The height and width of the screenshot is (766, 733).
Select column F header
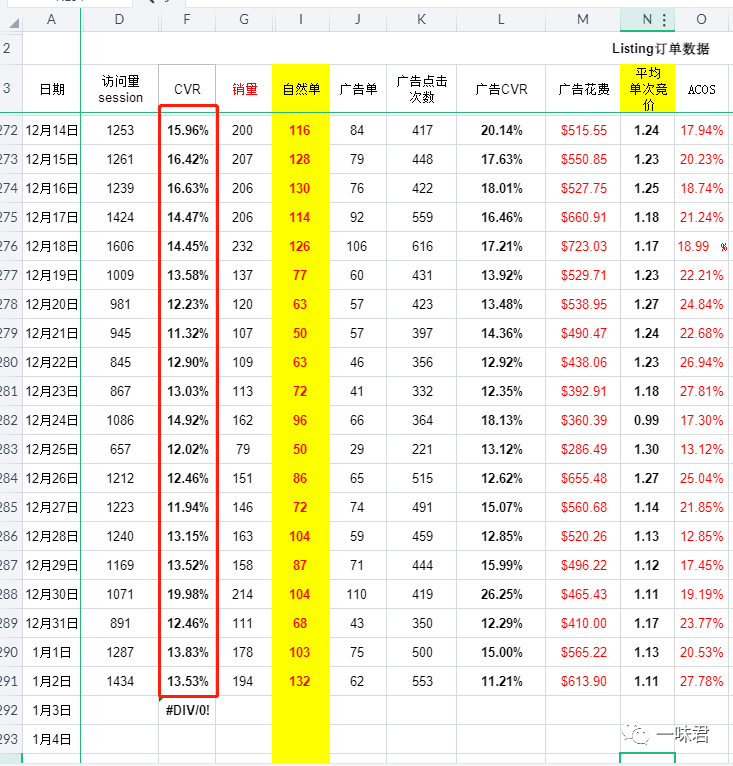187,19
